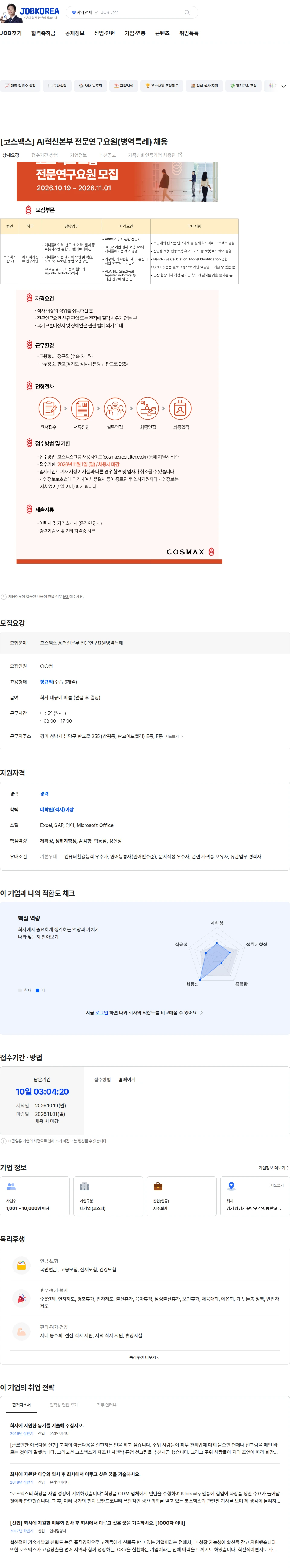Expand the benefit tags chevron
The height and width of the screenshot is (1568, 290).
(x=283, y=87)
